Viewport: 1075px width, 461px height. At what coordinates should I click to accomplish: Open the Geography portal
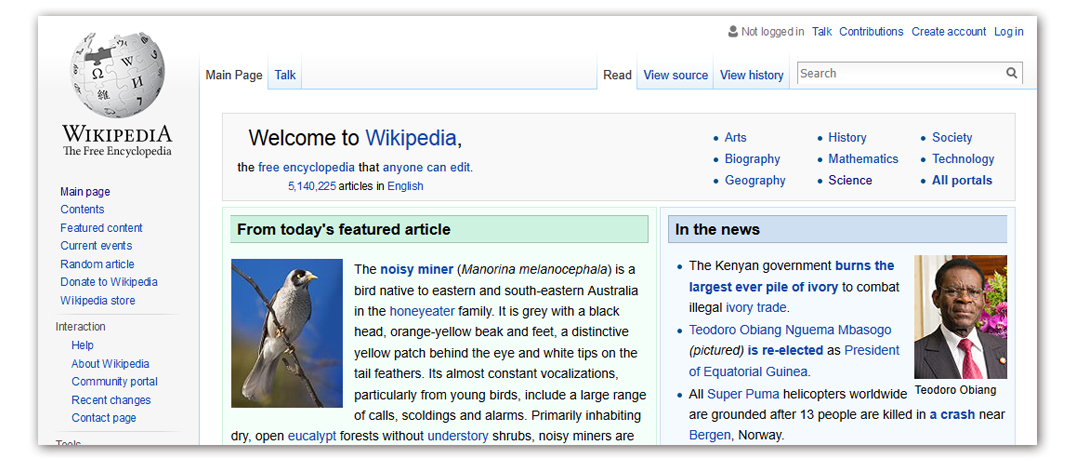[755, 180]
